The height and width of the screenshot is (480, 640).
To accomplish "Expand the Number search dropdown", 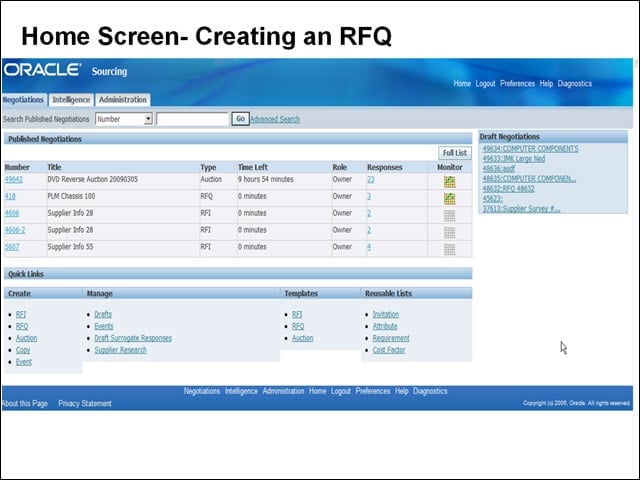I will pyautogui.click(x=148, y=119).
